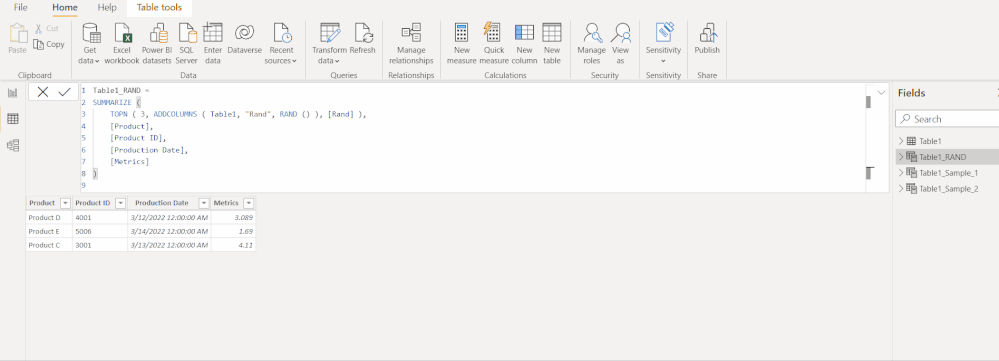Switch to the Table tools tab
Screen dimensions: 999x361
159,8
